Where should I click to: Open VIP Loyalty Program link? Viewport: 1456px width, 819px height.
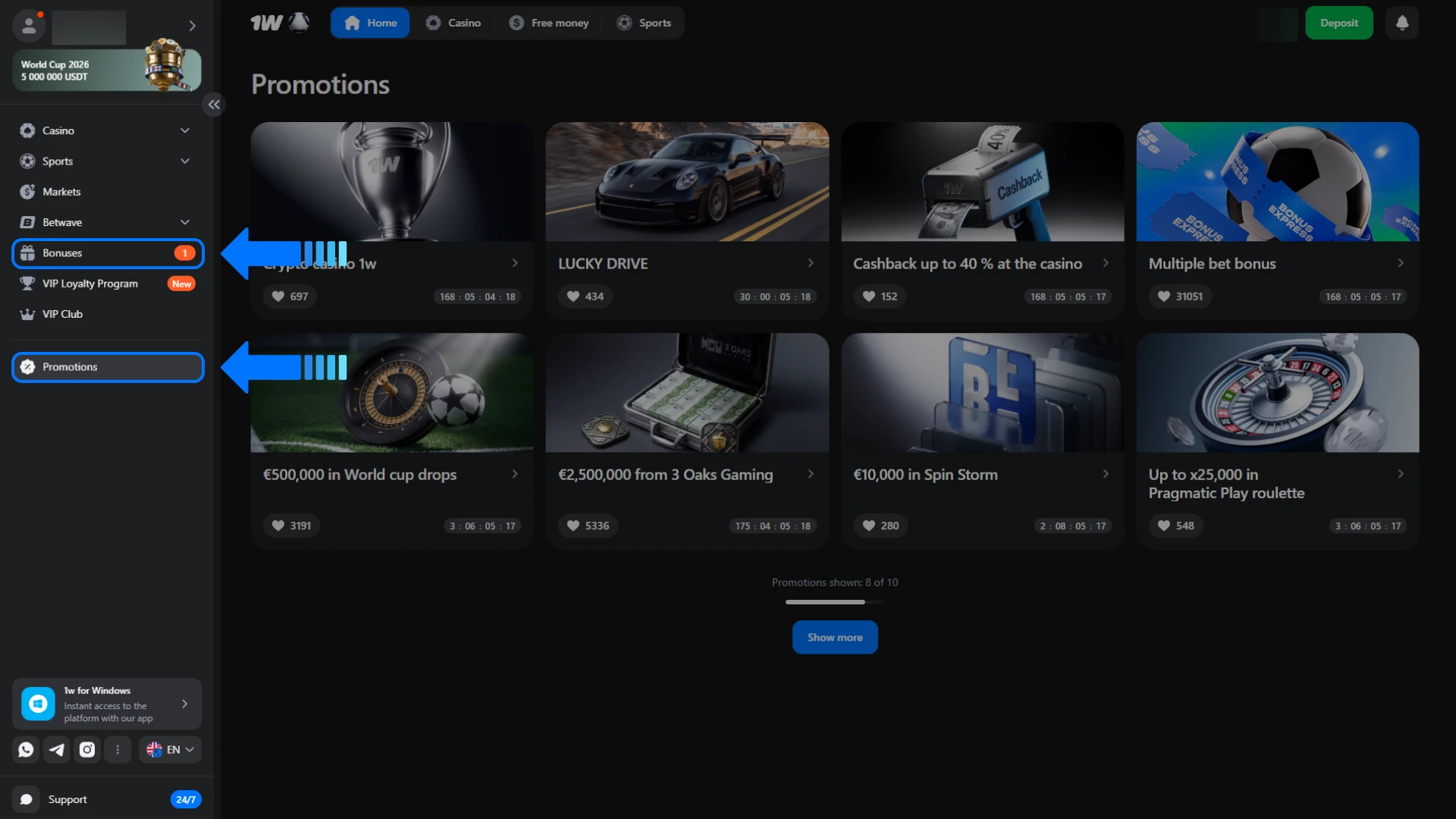coord(108,284)
